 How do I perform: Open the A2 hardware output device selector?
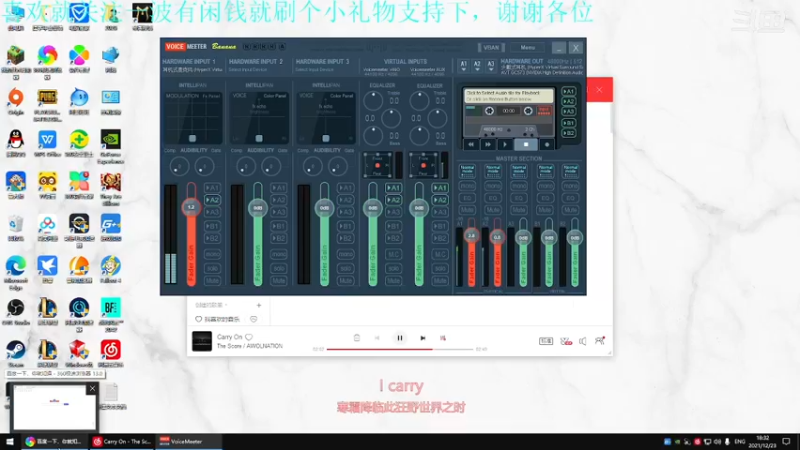tap(477, 65)
